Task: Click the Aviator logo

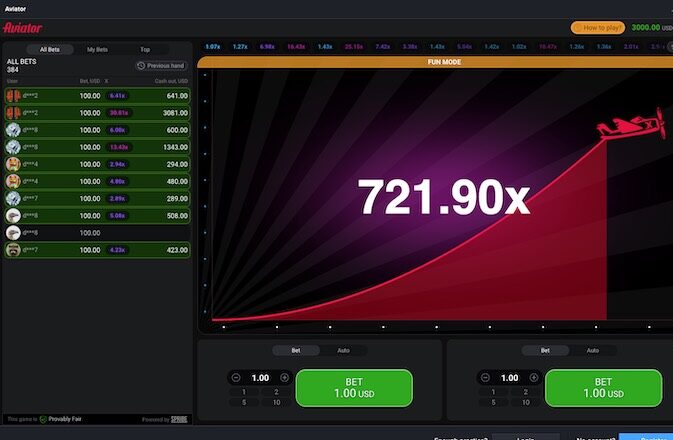Action: point(23,28)
